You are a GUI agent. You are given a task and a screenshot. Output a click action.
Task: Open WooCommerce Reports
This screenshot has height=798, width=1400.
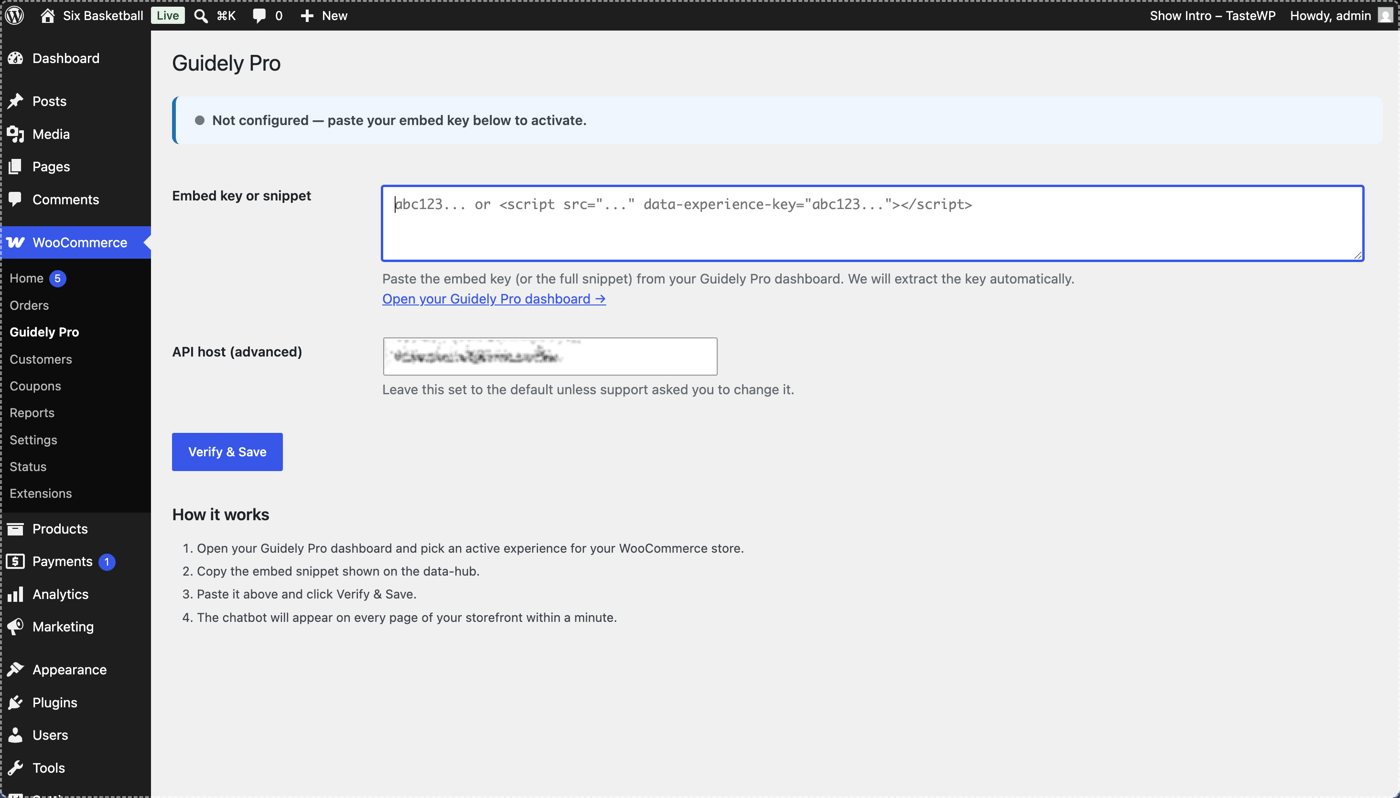(x=32, y=412)
